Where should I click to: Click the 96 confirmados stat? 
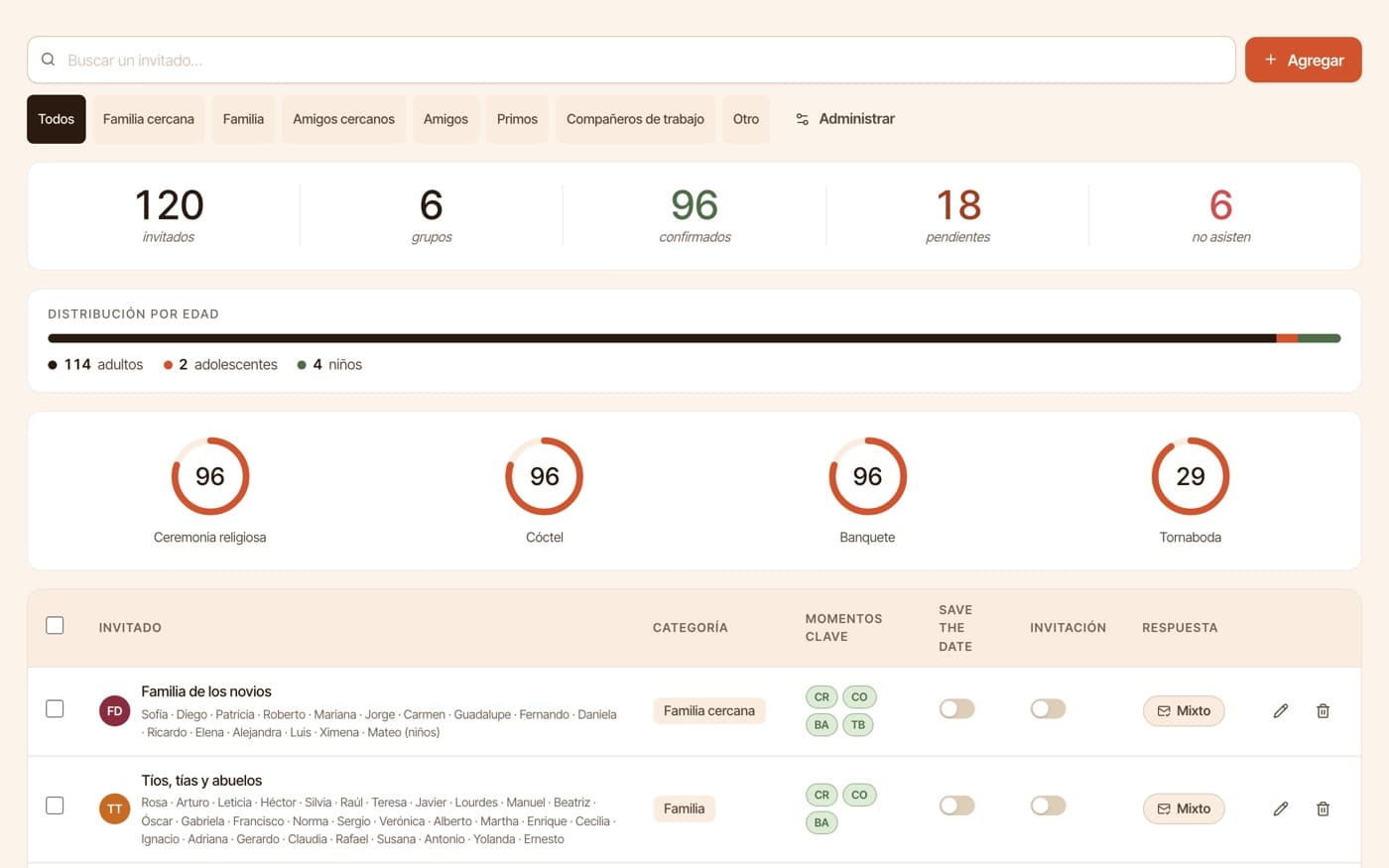pos(694,215)
